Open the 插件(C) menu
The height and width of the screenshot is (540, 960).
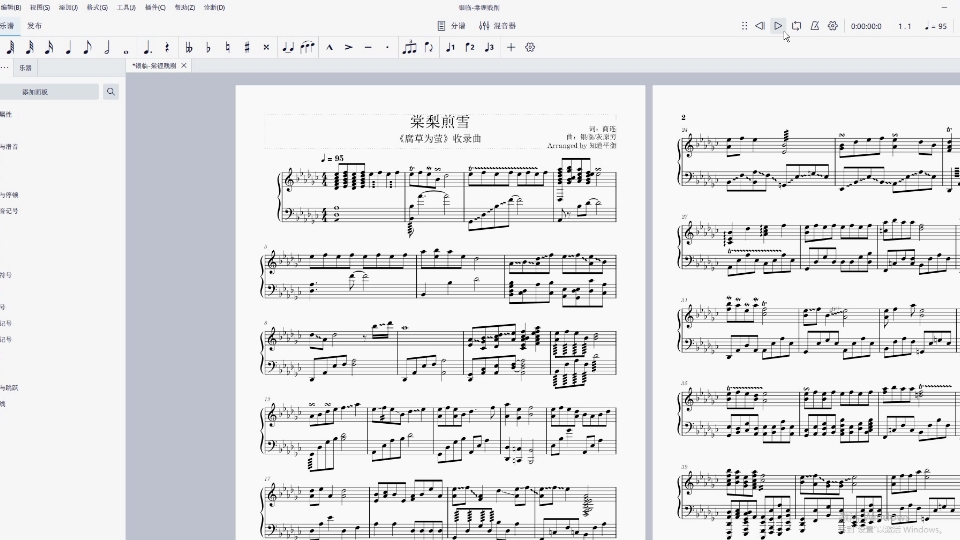(155, 7)
